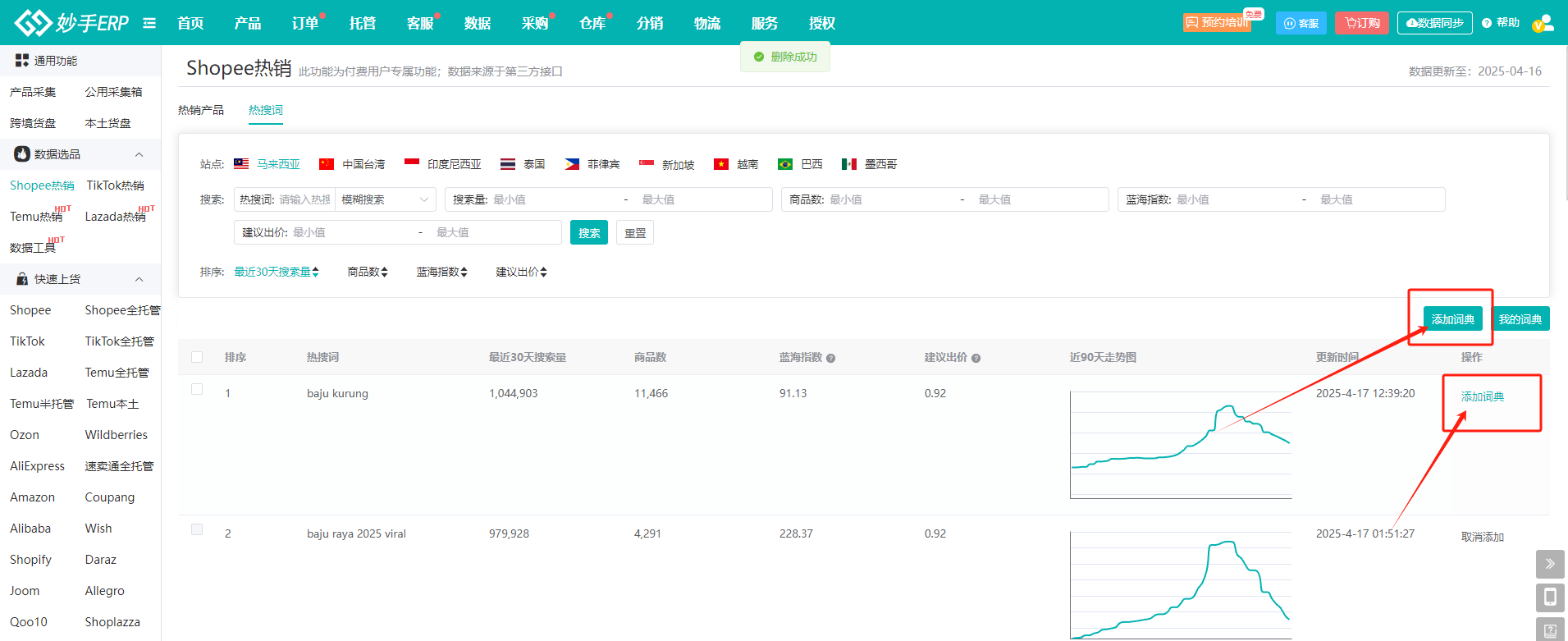Click the green 添加词典 button above the table
The height and width of the screenshot is (641, 1568).
point(1453,318)
